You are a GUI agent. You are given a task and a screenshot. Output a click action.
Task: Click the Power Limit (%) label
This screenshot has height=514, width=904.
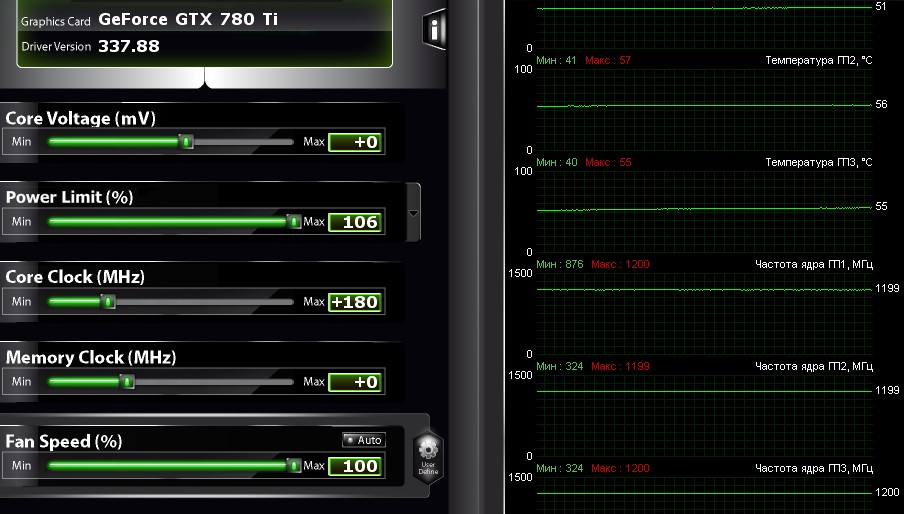(x=69, y=198)
